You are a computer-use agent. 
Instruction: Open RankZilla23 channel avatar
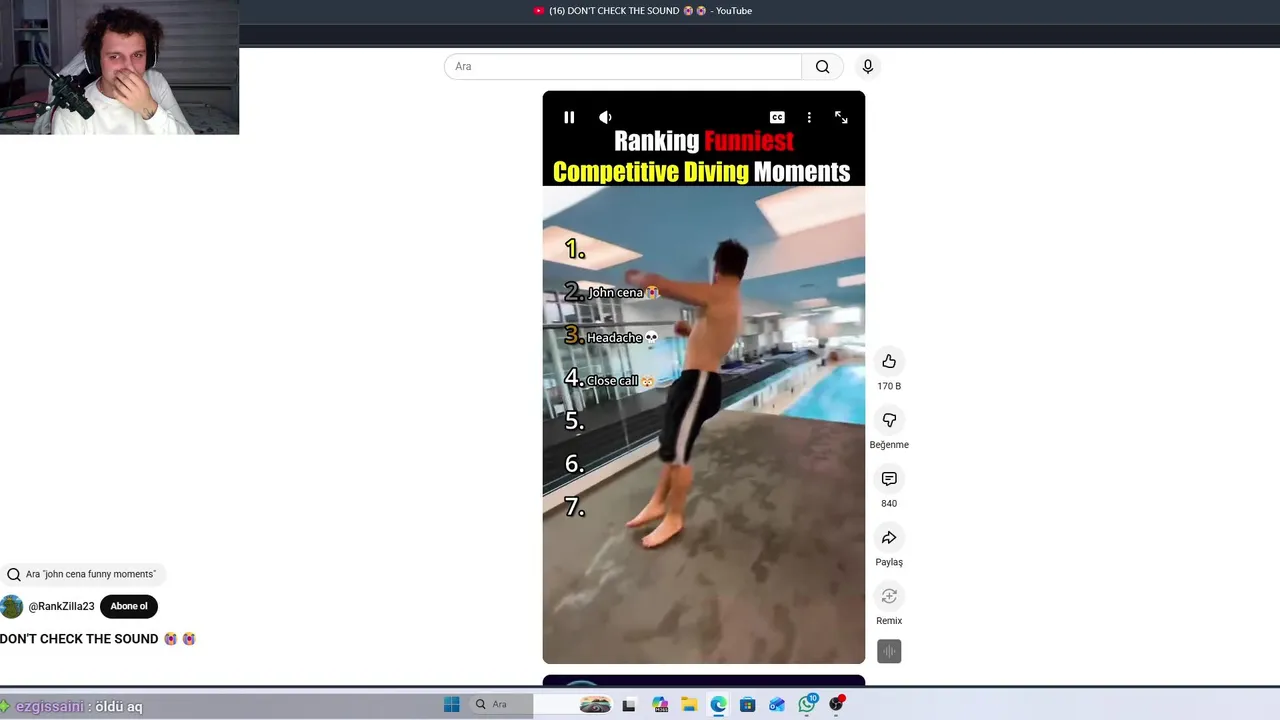[12, 606]
